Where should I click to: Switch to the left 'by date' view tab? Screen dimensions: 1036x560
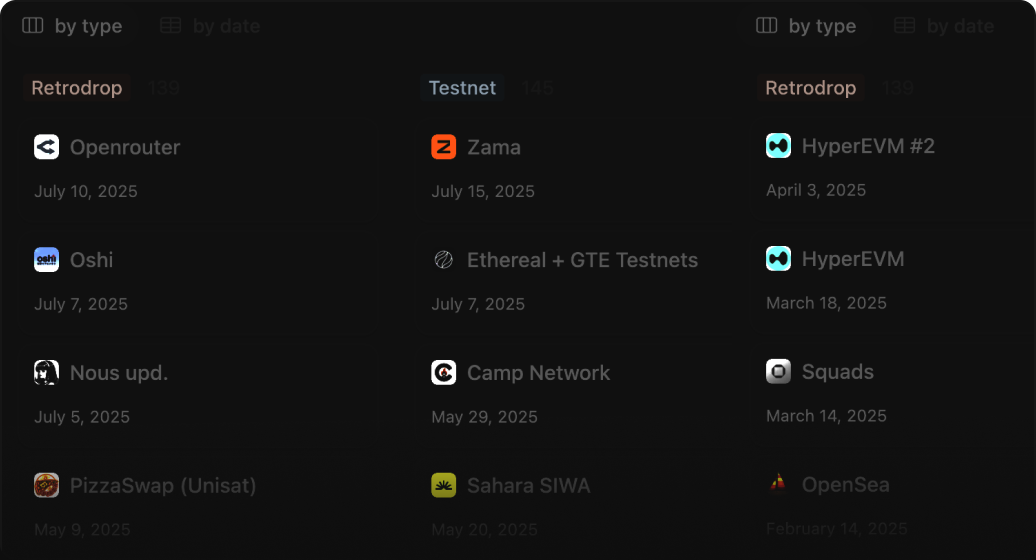pyautogui.click(x=211, y=26)
